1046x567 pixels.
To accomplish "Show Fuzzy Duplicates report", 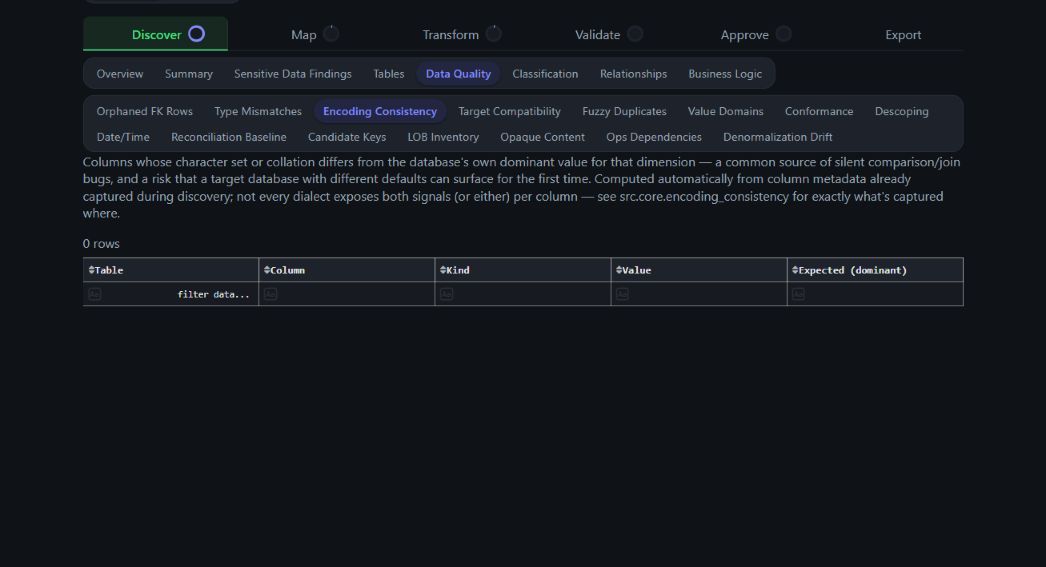I will tap(624, 111).
